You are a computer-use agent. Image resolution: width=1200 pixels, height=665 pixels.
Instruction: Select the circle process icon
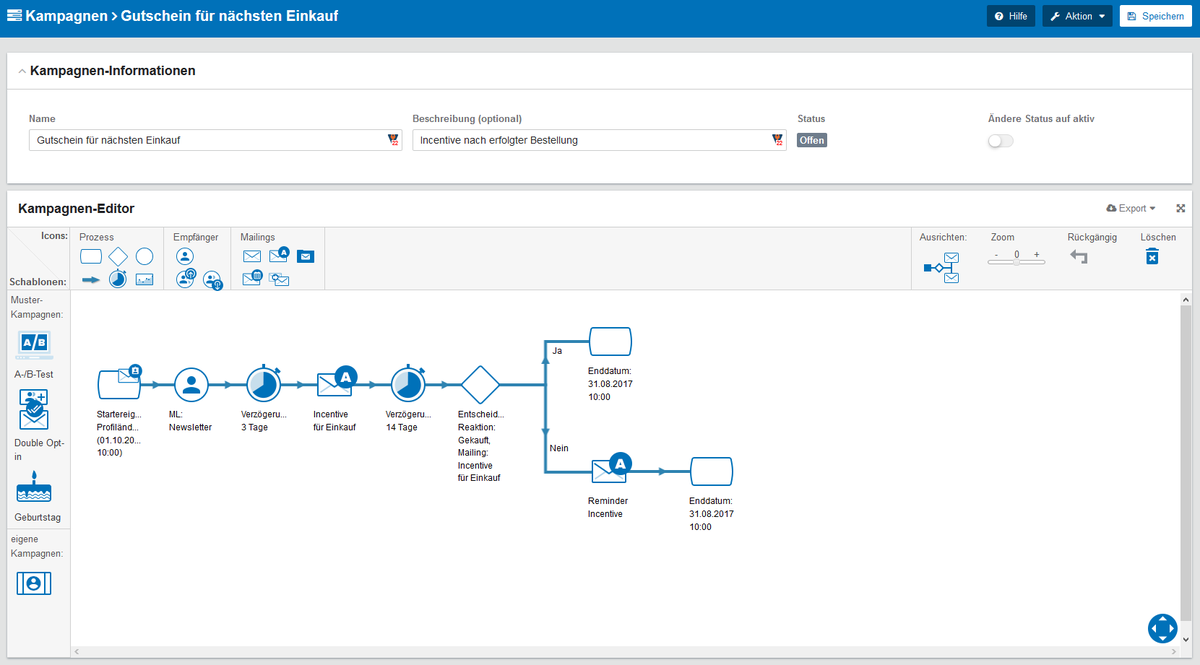(145, 256)
